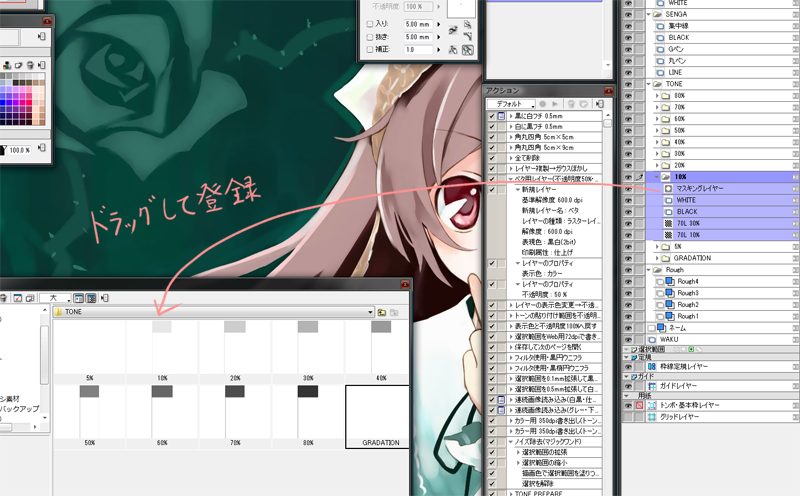Collapse the SENGA layer folder
Image resolution: width=800 pixels, height=496 pixels.
point(649,14)
